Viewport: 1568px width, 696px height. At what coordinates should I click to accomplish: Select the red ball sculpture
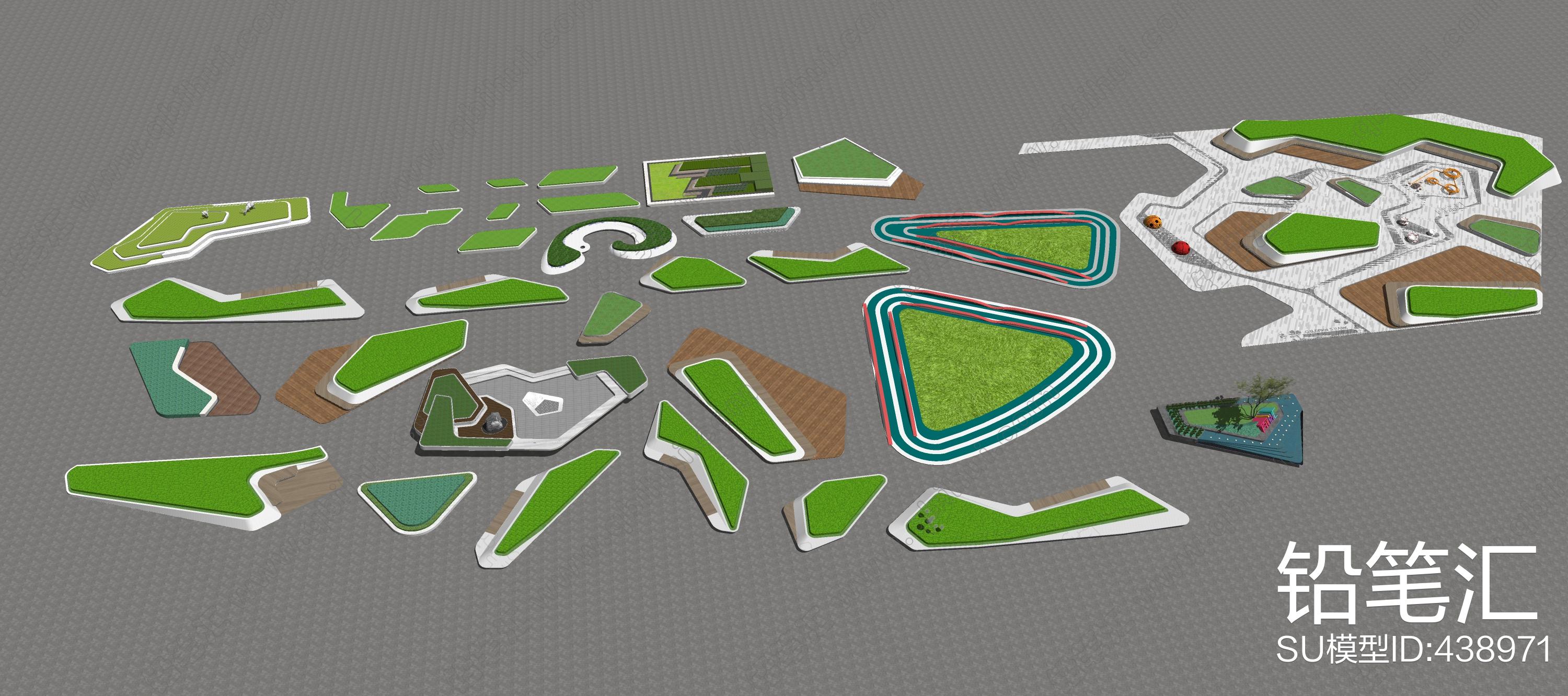(x=1181, y=247)
